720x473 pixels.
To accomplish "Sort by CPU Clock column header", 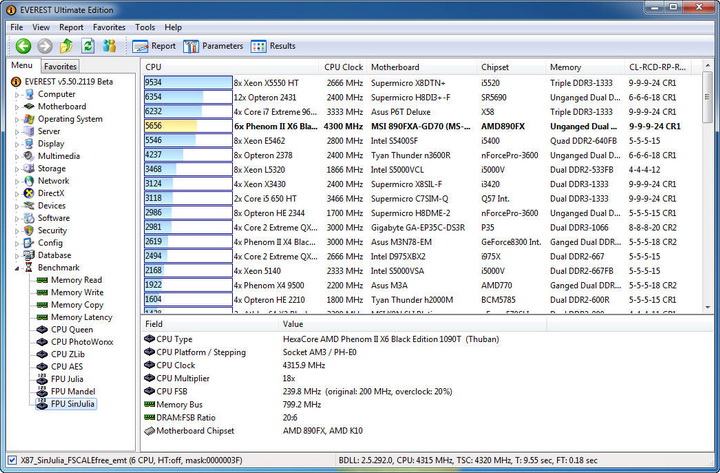I will tap(343, 67).
